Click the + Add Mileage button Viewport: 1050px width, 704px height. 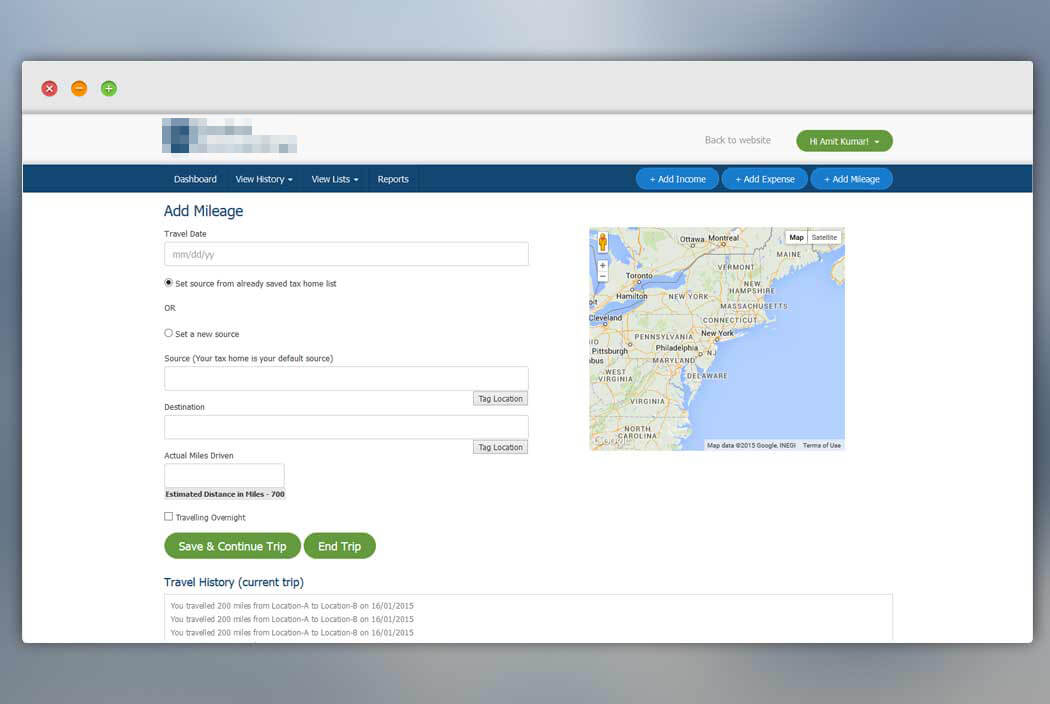(852, 180)
